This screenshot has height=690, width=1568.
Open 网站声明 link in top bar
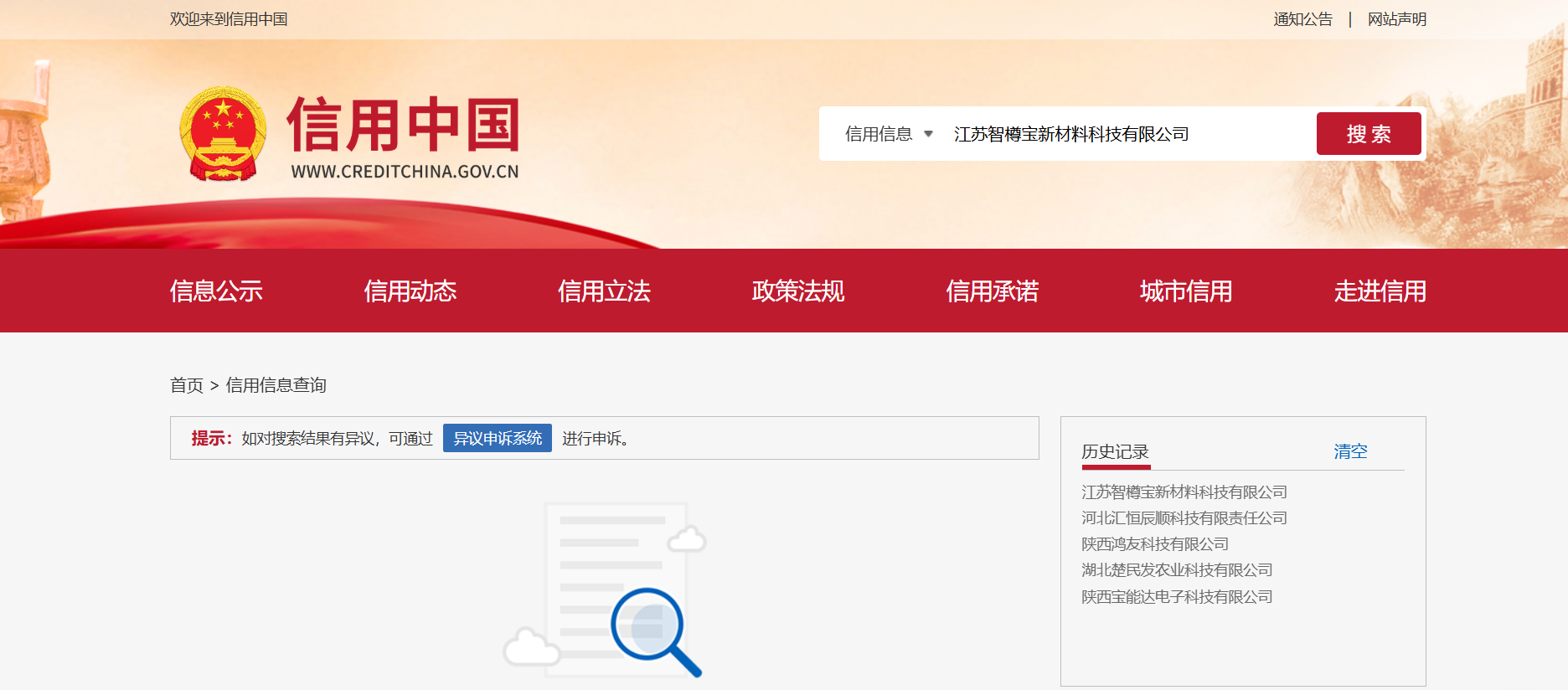(x=1397, y=19)
